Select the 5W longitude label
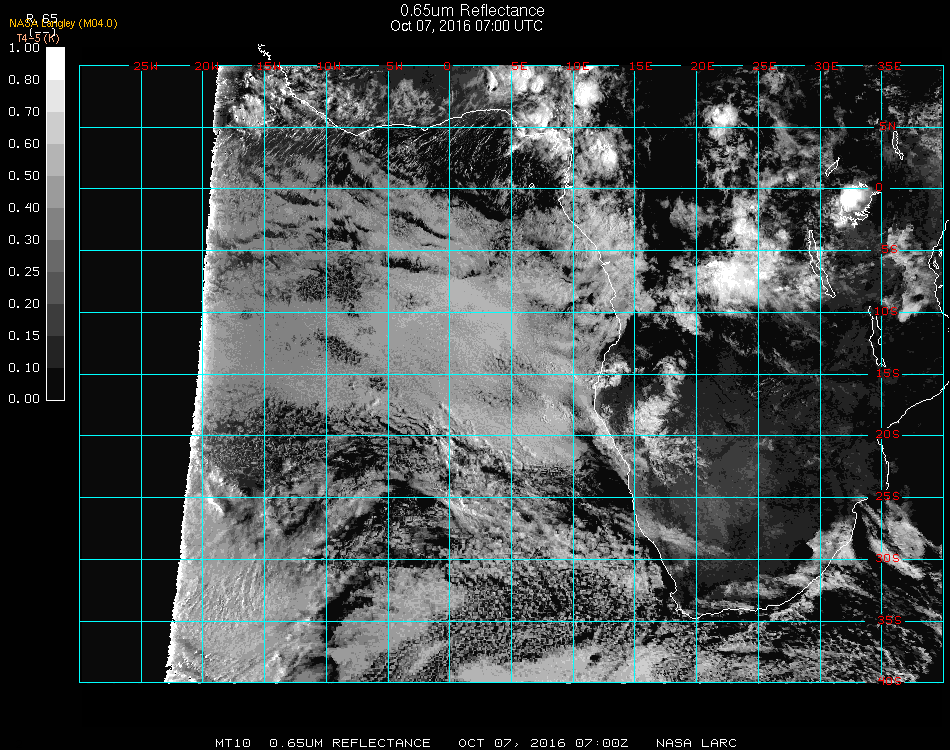This screenshot has height=750, width=950. [394, 66]
